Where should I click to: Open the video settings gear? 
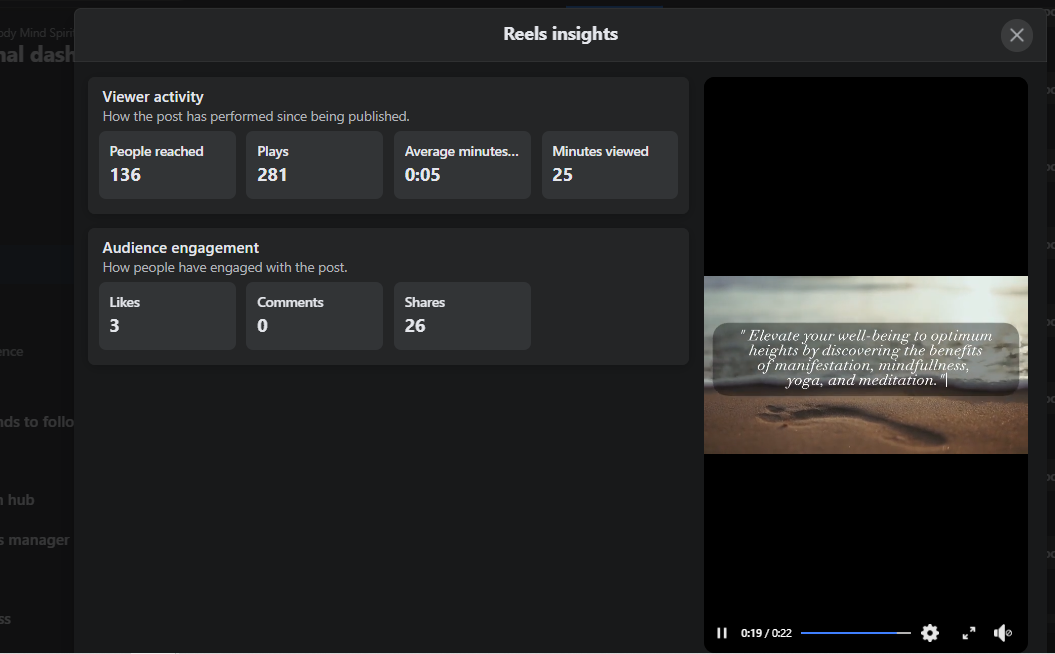(930, 633)
